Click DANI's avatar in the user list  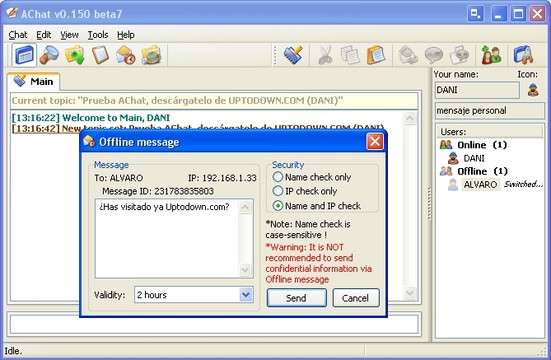click(x=453, y=158)
